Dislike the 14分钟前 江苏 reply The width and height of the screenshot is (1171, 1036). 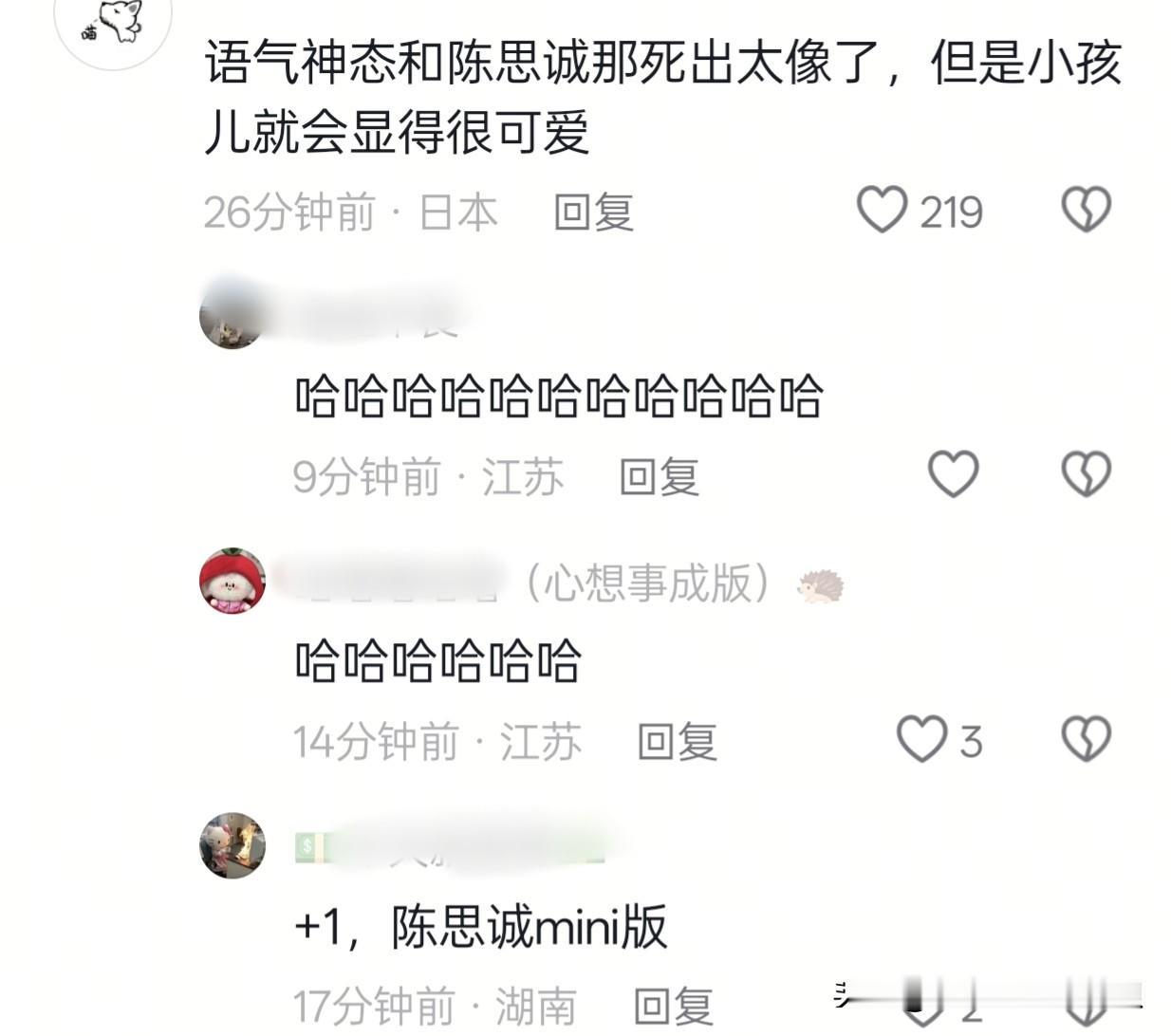pyautogui.click(x=1086, y=739)
